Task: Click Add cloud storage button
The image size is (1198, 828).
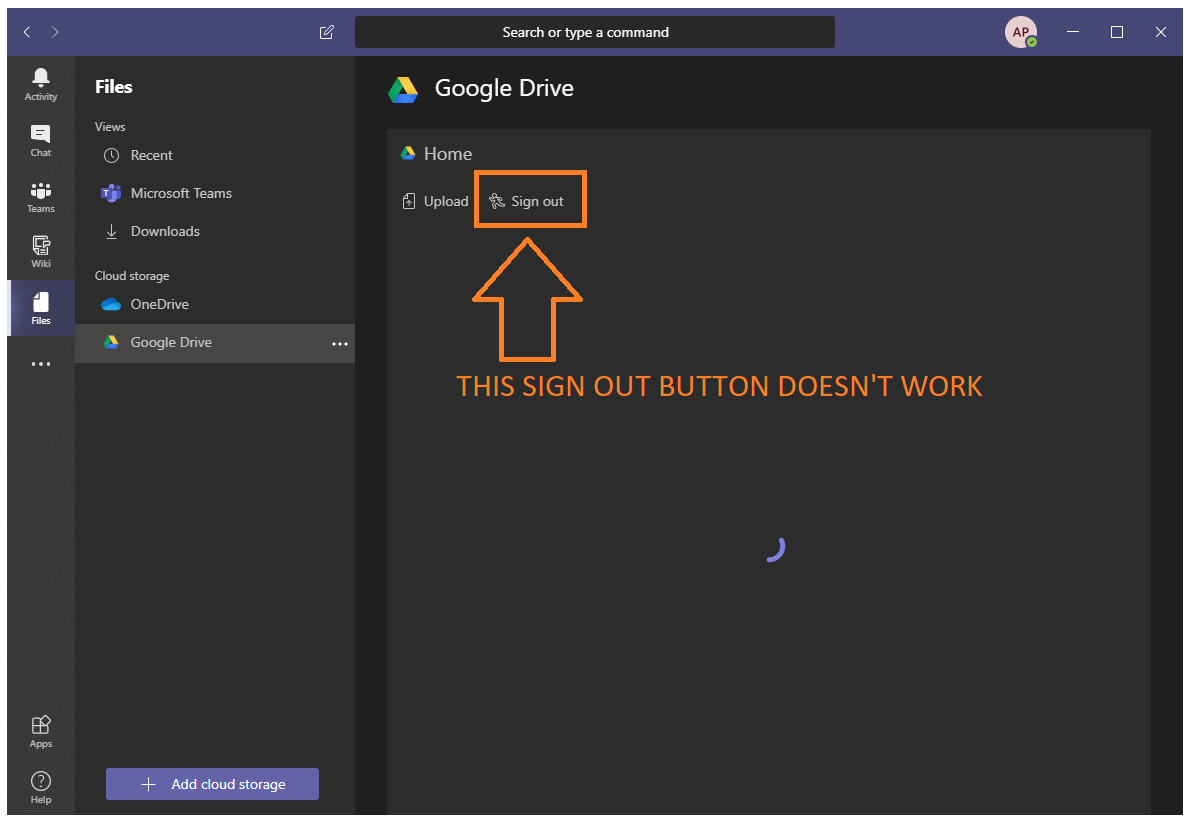Action: (212, 784)
